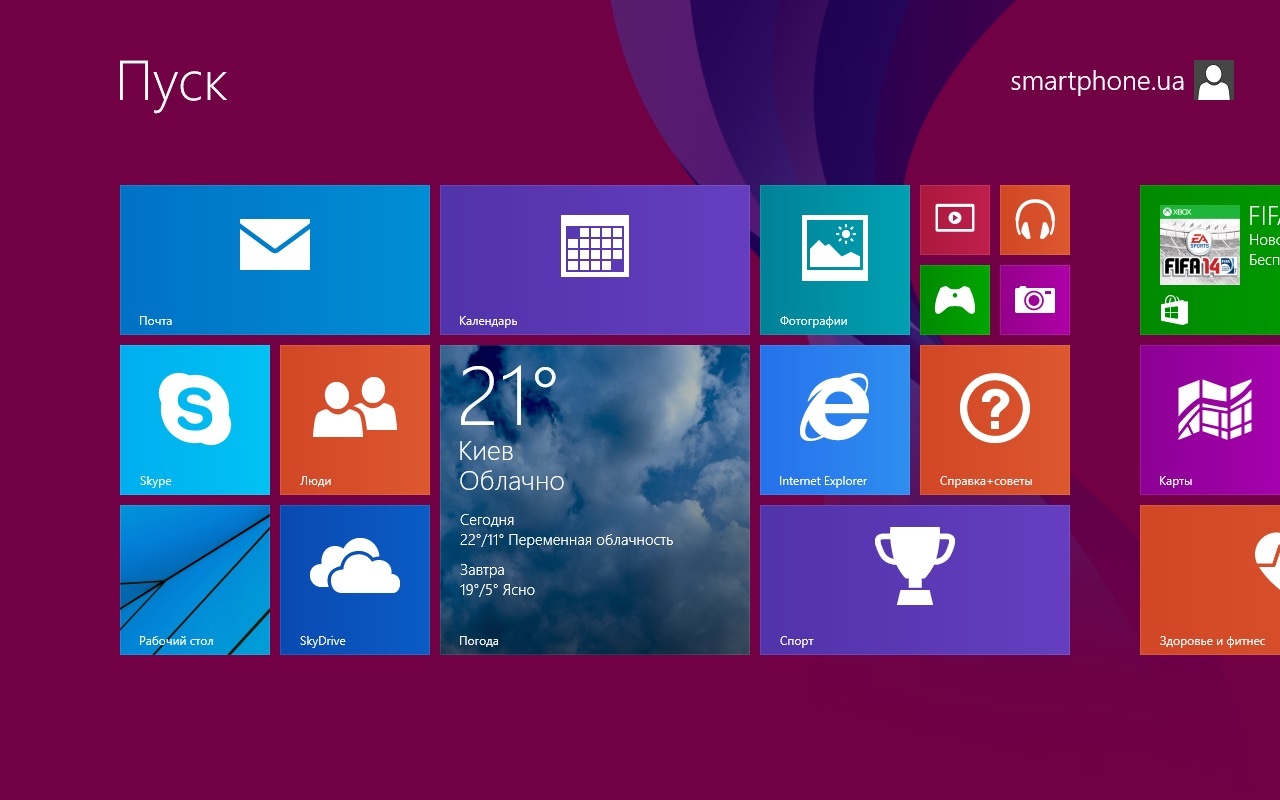Open the Люди people tile
Viewport: 1280px width, 800px height.
tap(354, 419)
